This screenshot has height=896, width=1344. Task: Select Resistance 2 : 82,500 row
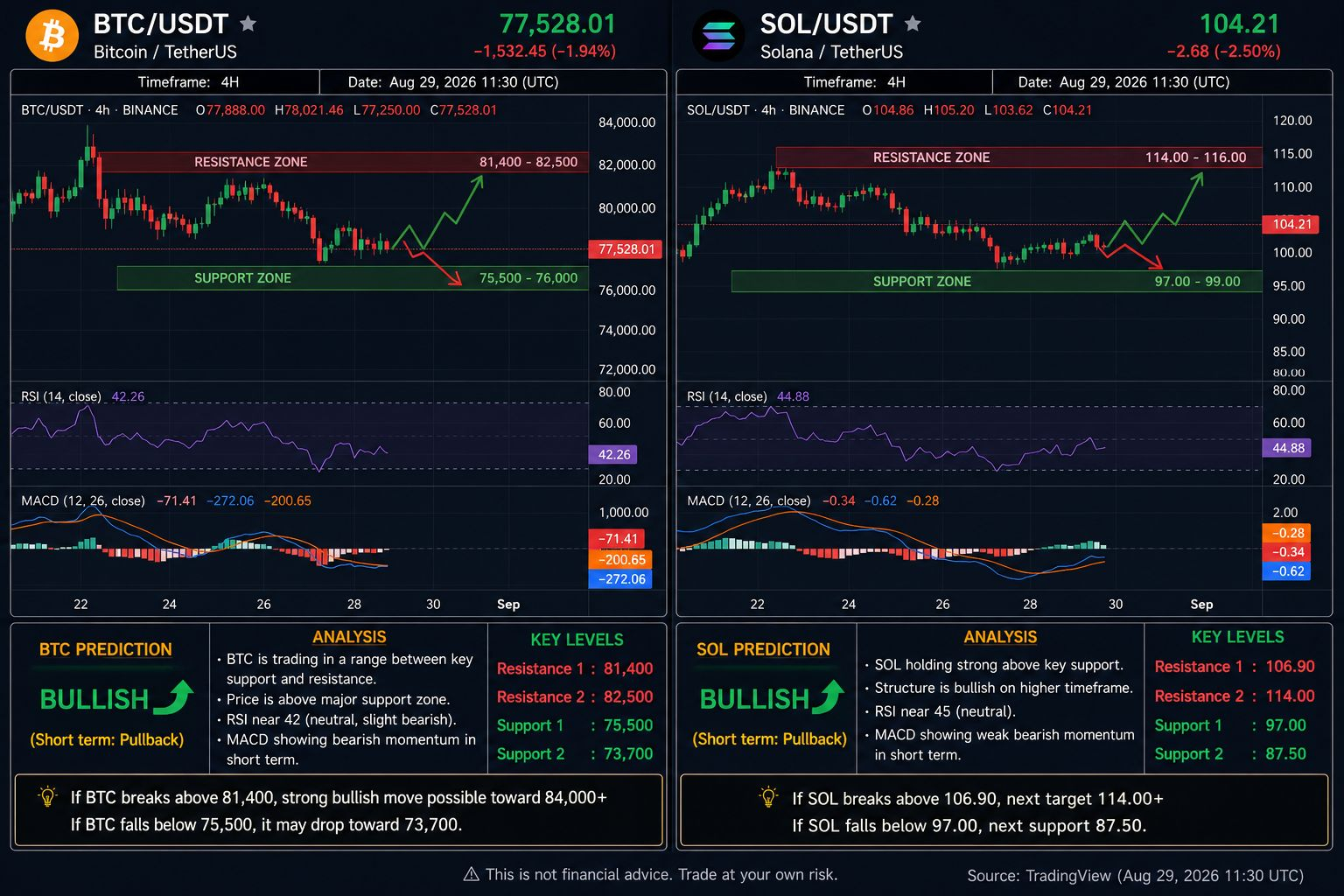click(x=575, y=697)
